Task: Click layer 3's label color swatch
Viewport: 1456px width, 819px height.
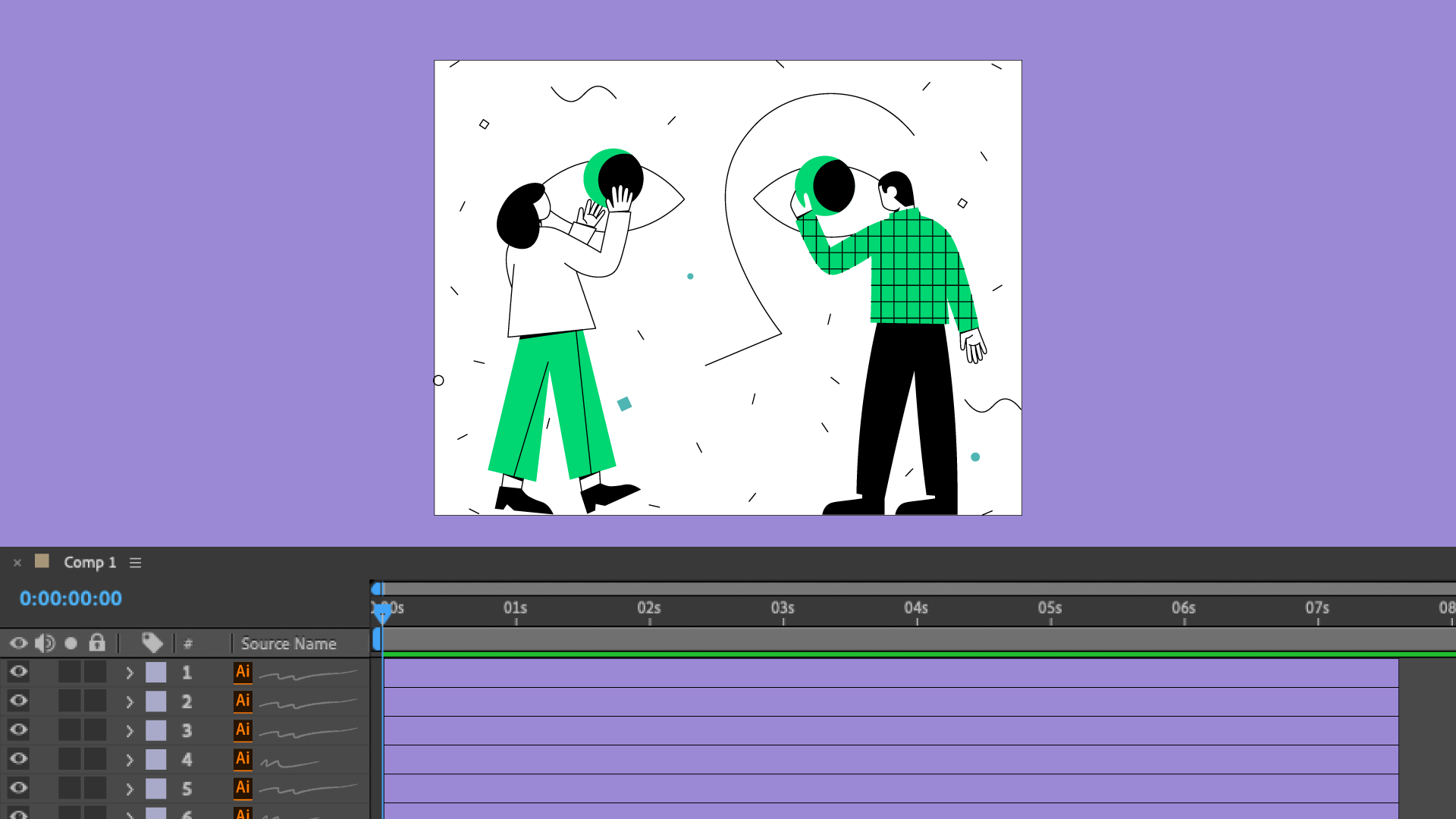Action: coord(156,730)
